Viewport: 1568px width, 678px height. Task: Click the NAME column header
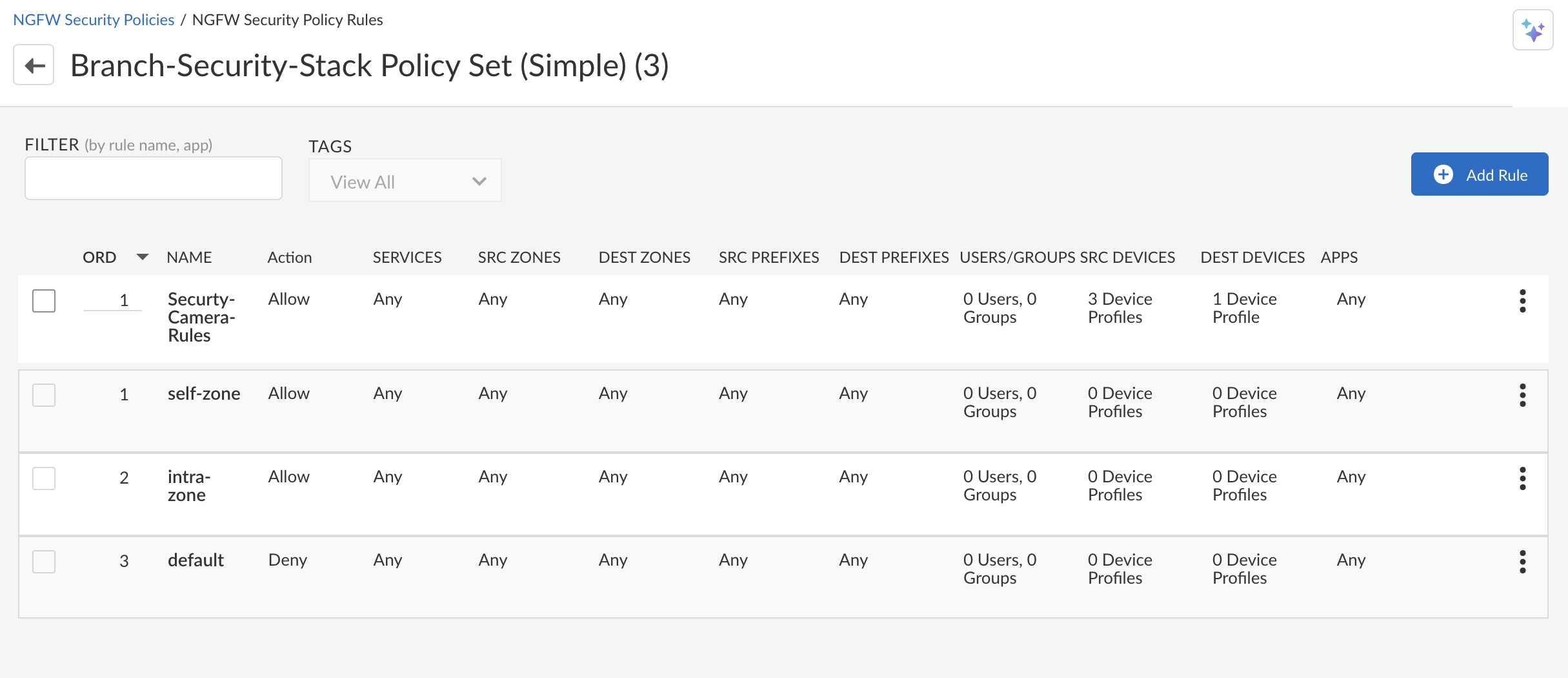coord(189,258)
